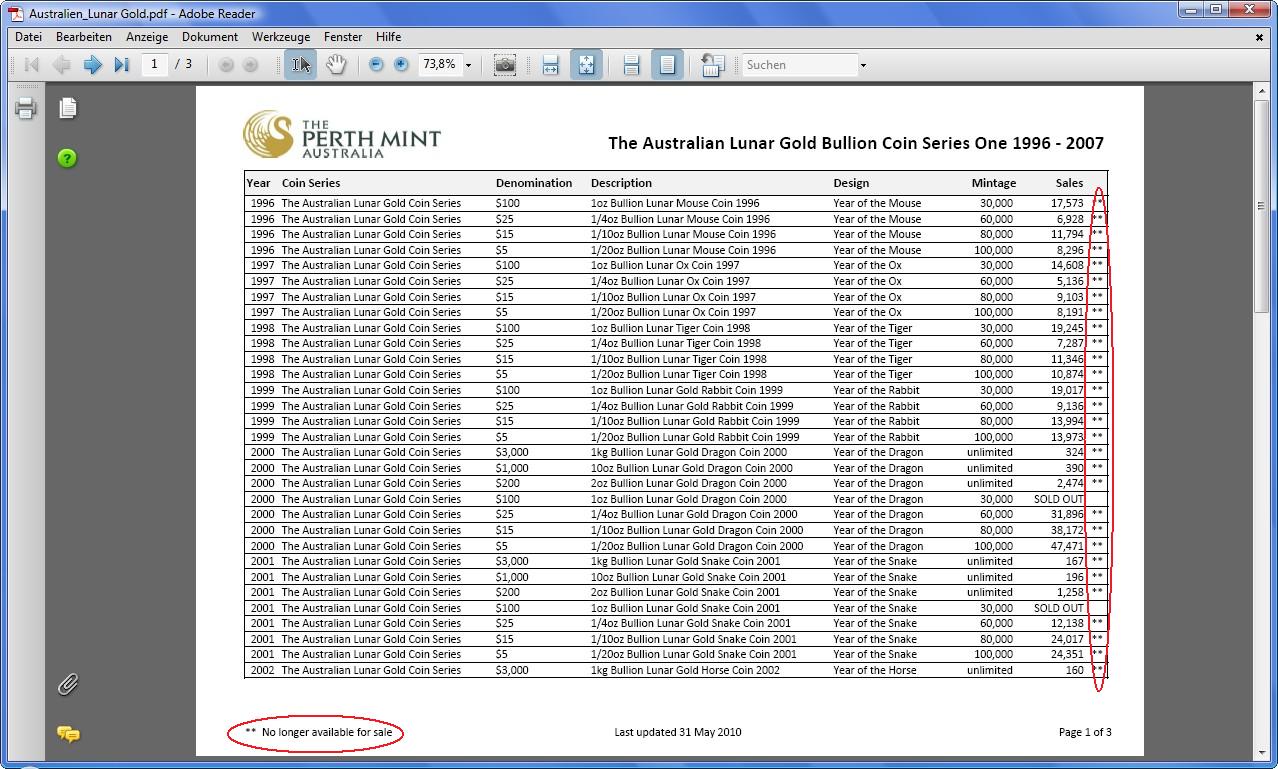Click the page number input field
Screen dimensions: 1278x769
(154, 64)
